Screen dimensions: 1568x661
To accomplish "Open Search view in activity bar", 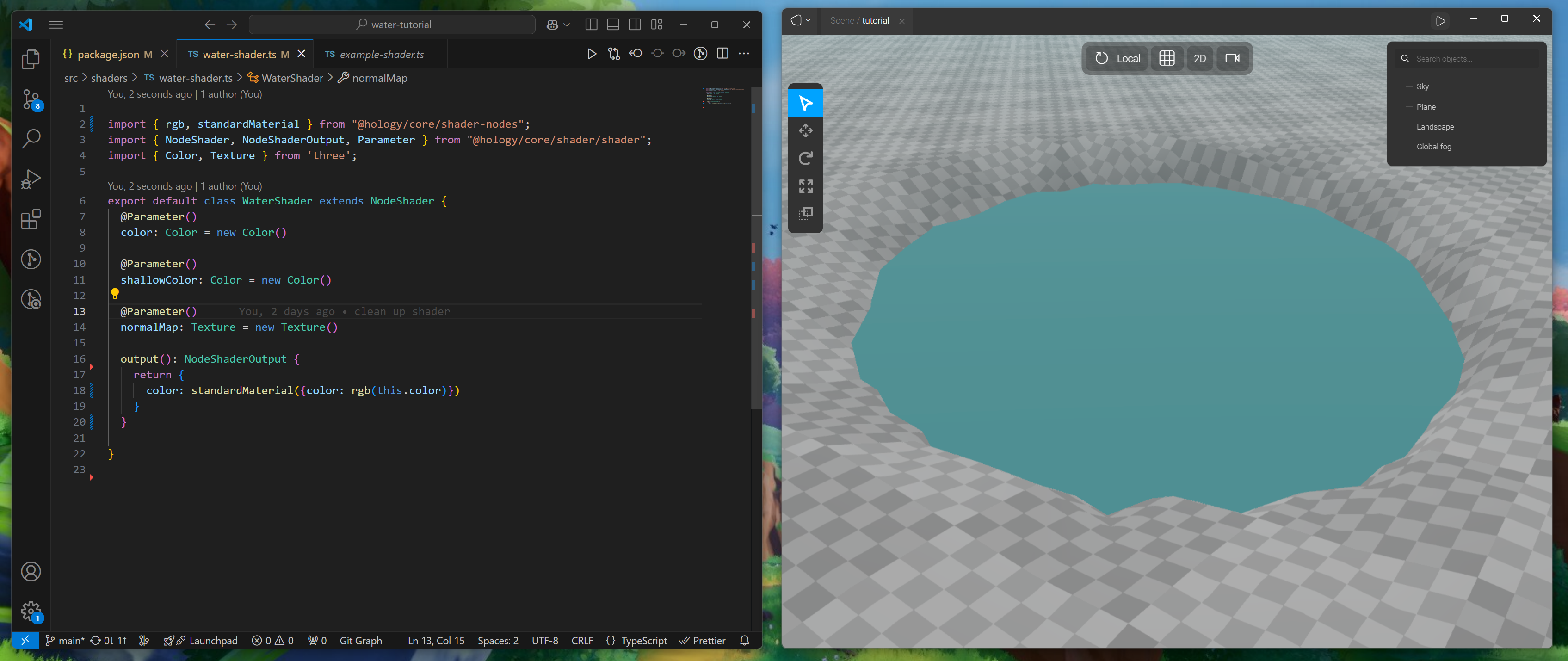I will pos(31,139).
